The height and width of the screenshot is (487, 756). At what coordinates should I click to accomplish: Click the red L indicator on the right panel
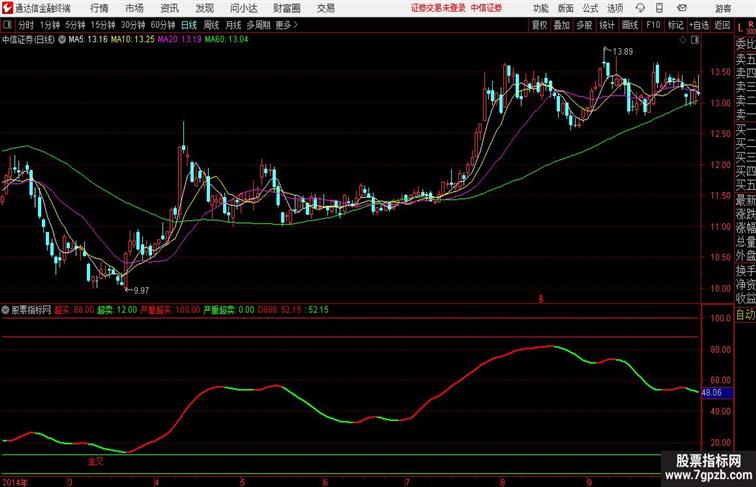click(741, 28)
